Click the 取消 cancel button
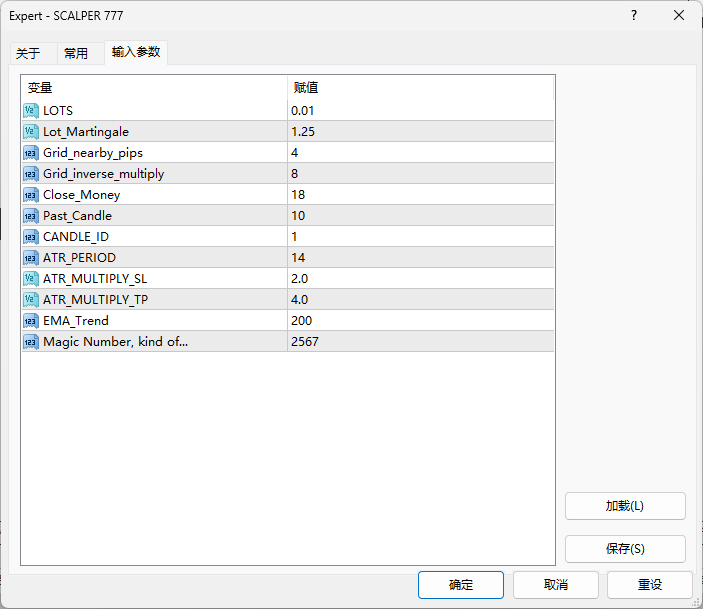This screenshot has height=609, width=703. coord(556,585)
